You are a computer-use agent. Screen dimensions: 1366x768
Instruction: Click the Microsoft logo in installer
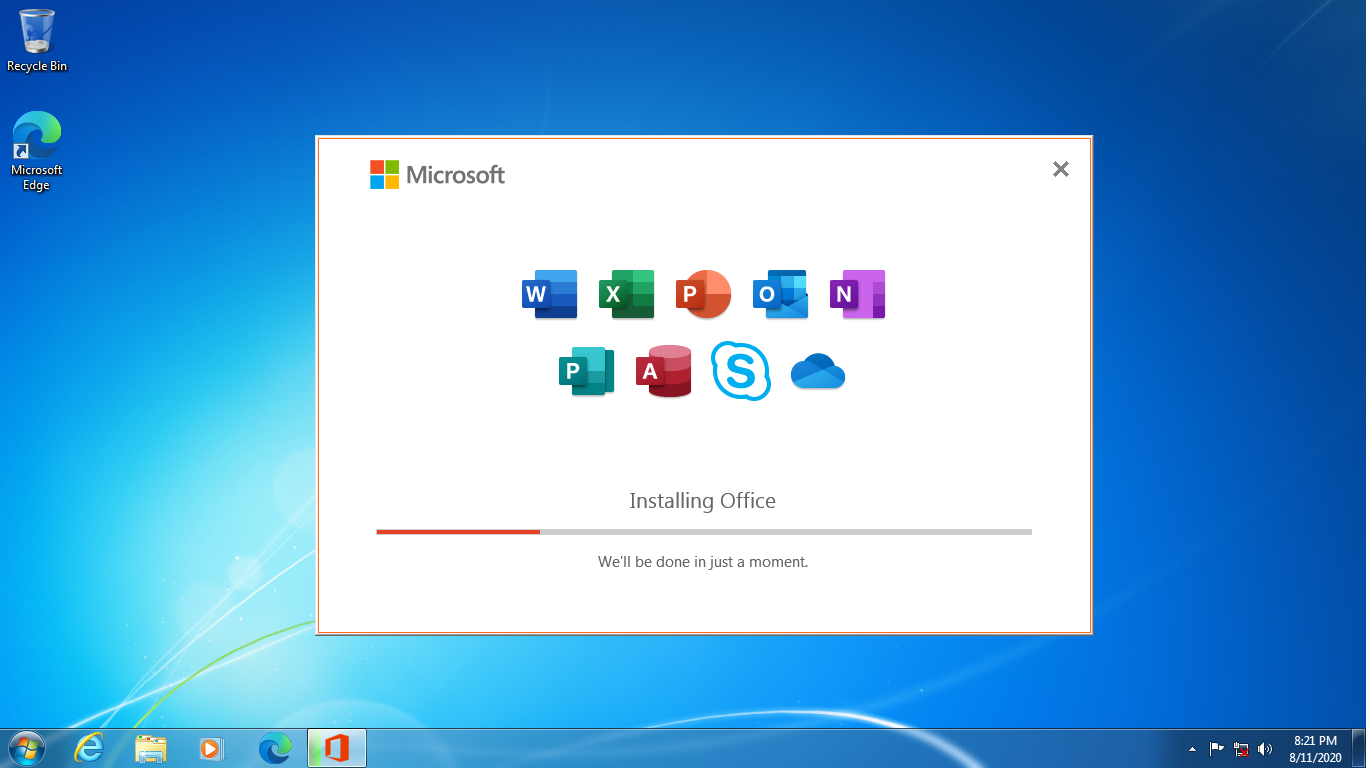click(x=437, y=175)
